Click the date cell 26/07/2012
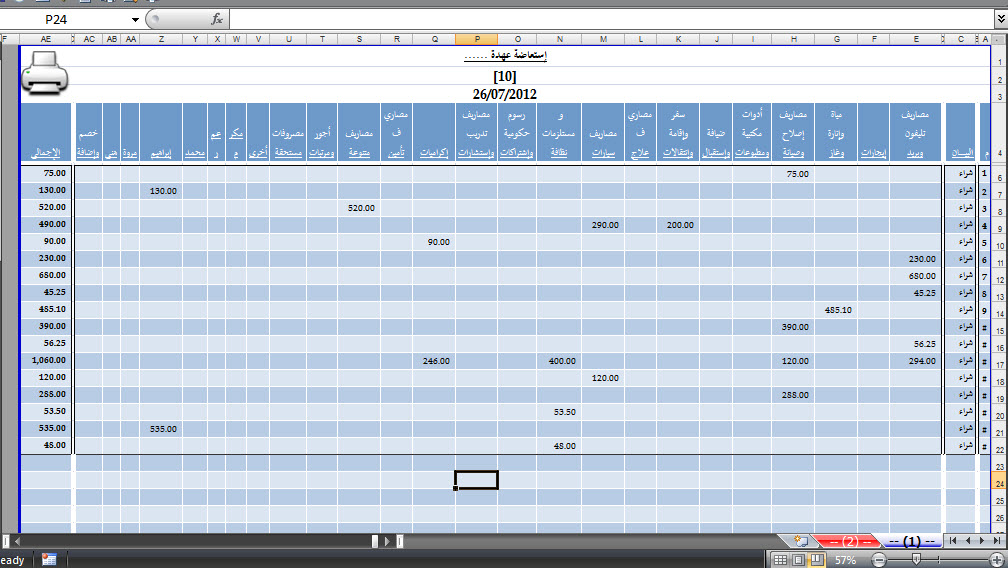The width and height of the screenshot is (1008, 568). click(x=505, y=94)
